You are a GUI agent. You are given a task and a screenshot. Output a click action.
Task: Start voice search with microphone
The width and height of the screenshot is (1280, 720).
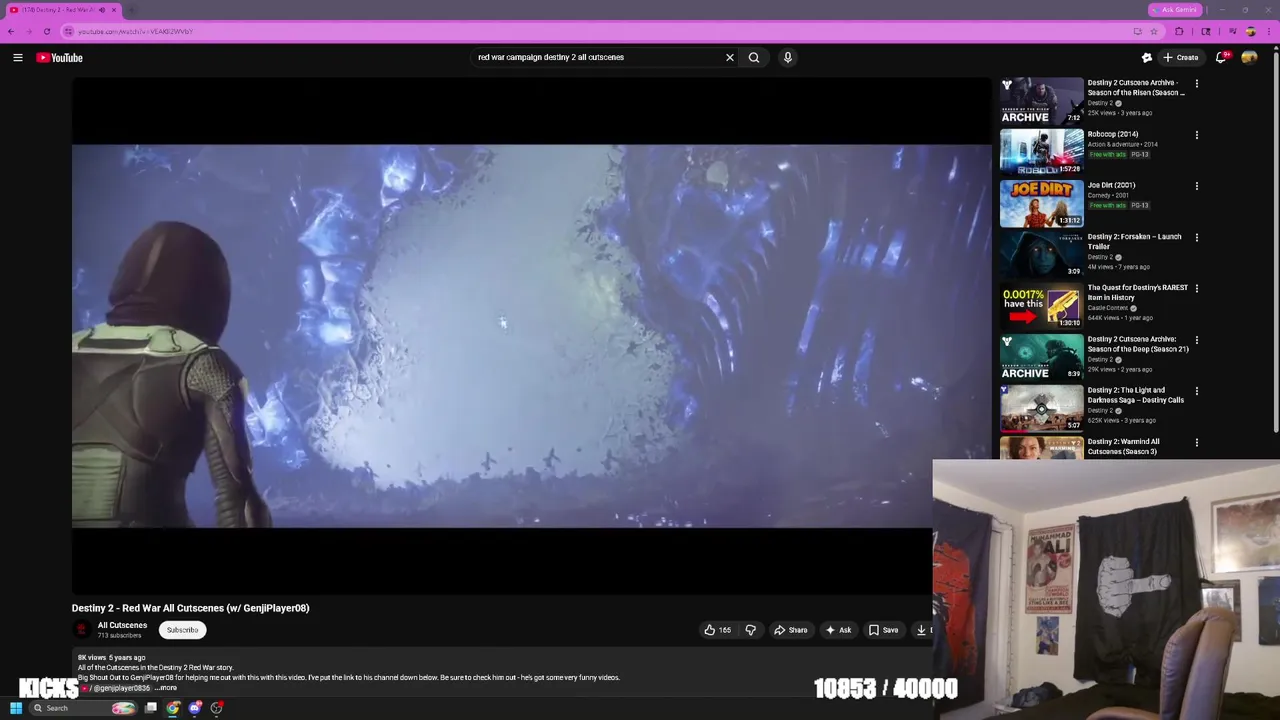pyautogui.click(x=788, y=58)
